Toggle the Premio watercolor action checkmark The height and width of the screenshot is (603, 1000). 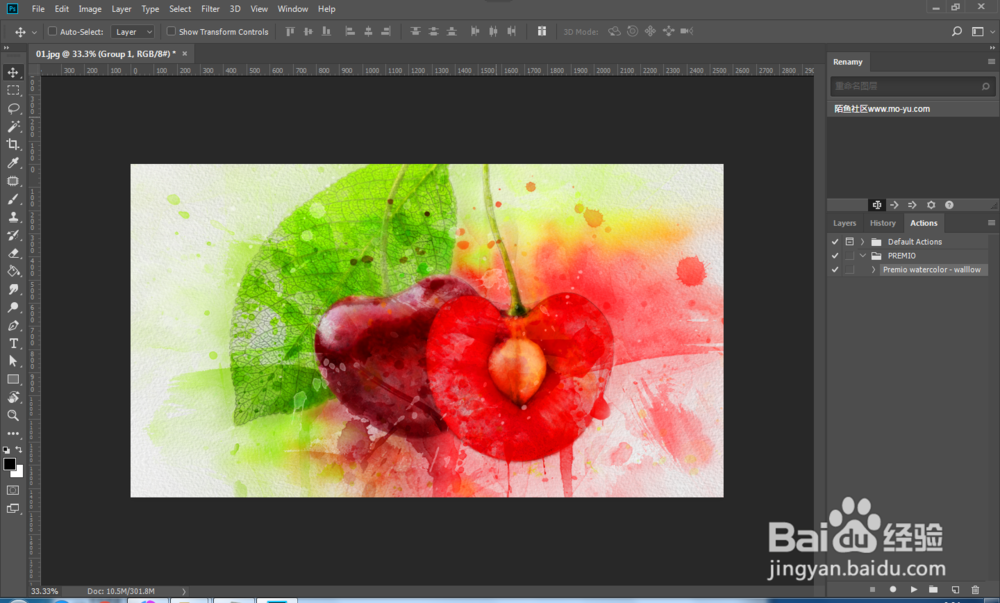click(835, 270)
